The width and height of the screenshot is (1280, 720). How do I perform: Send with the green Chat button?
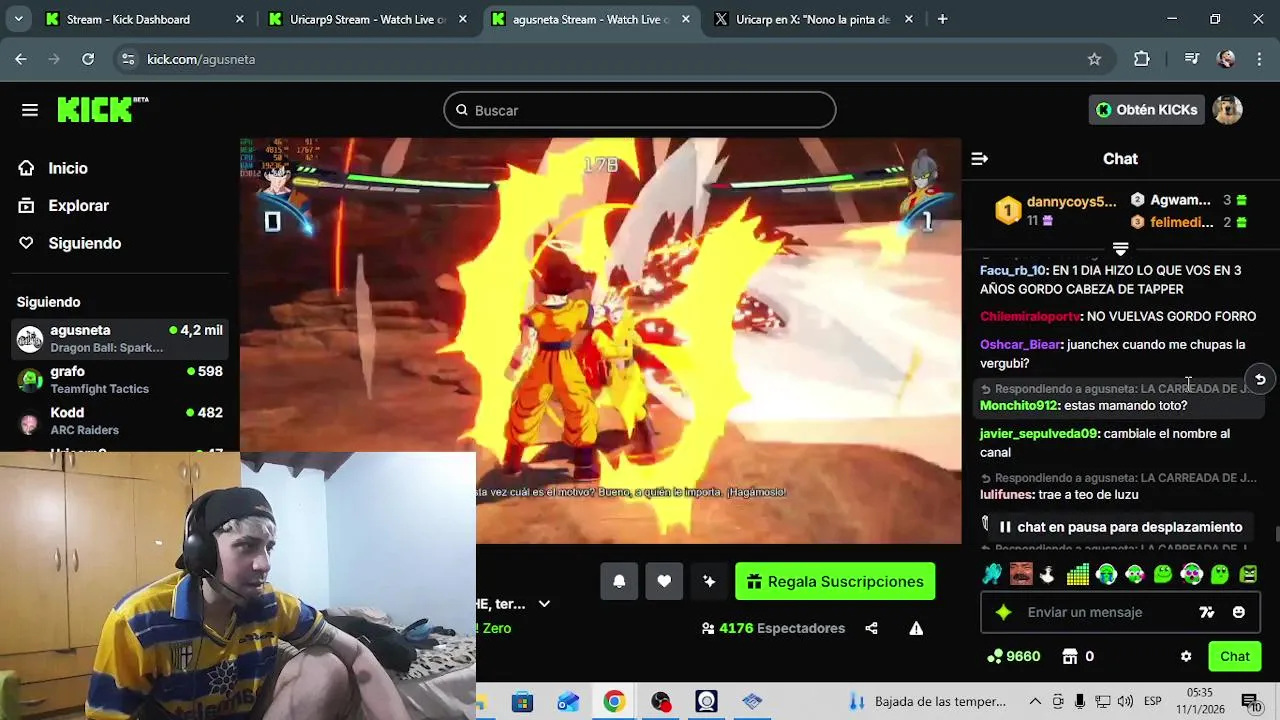1234,657
